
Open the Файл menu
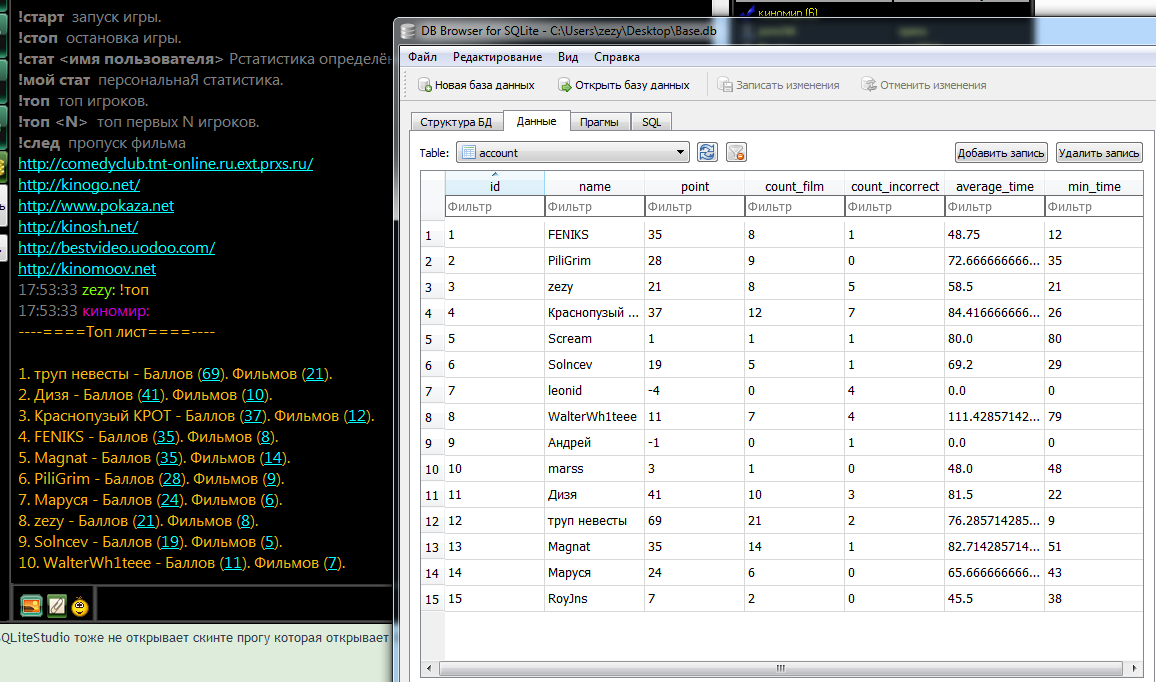click(422, 57)
